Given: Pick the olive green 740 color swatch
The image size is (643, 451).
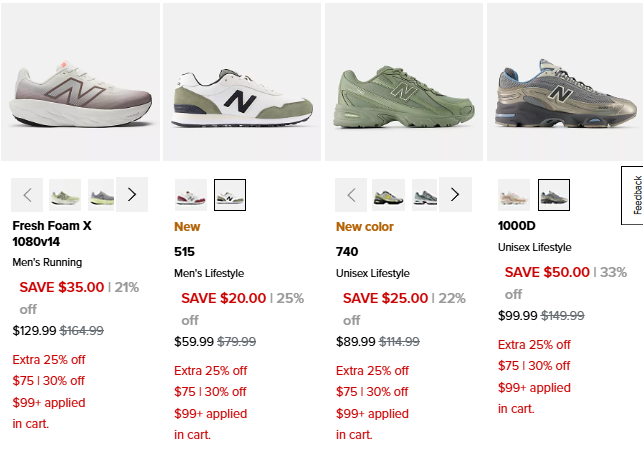Looking at the screenshot, I should pyautogui.click(x=388, y=194).
